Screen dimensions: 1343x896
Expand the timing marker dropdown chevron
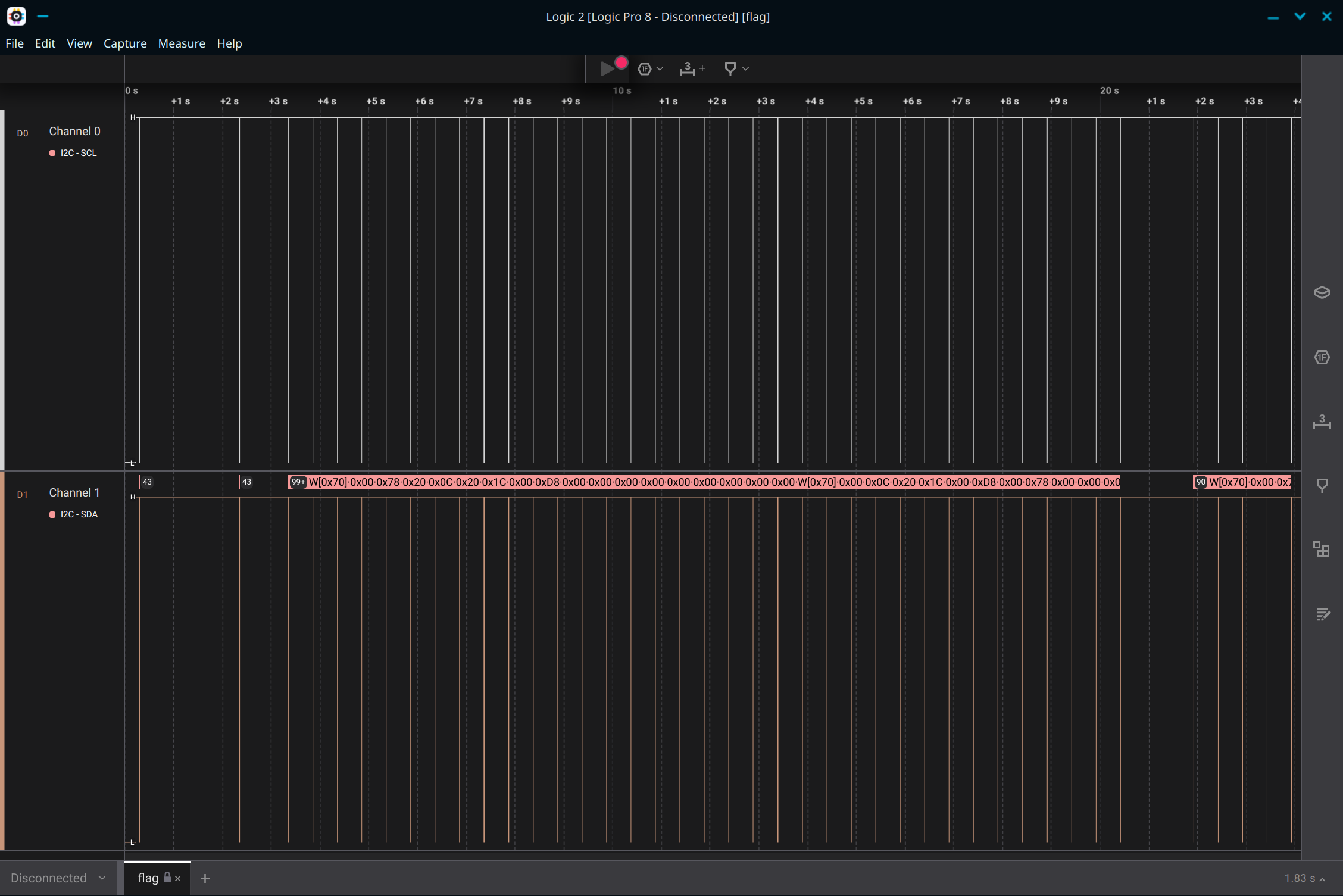(x=745, y=69)
